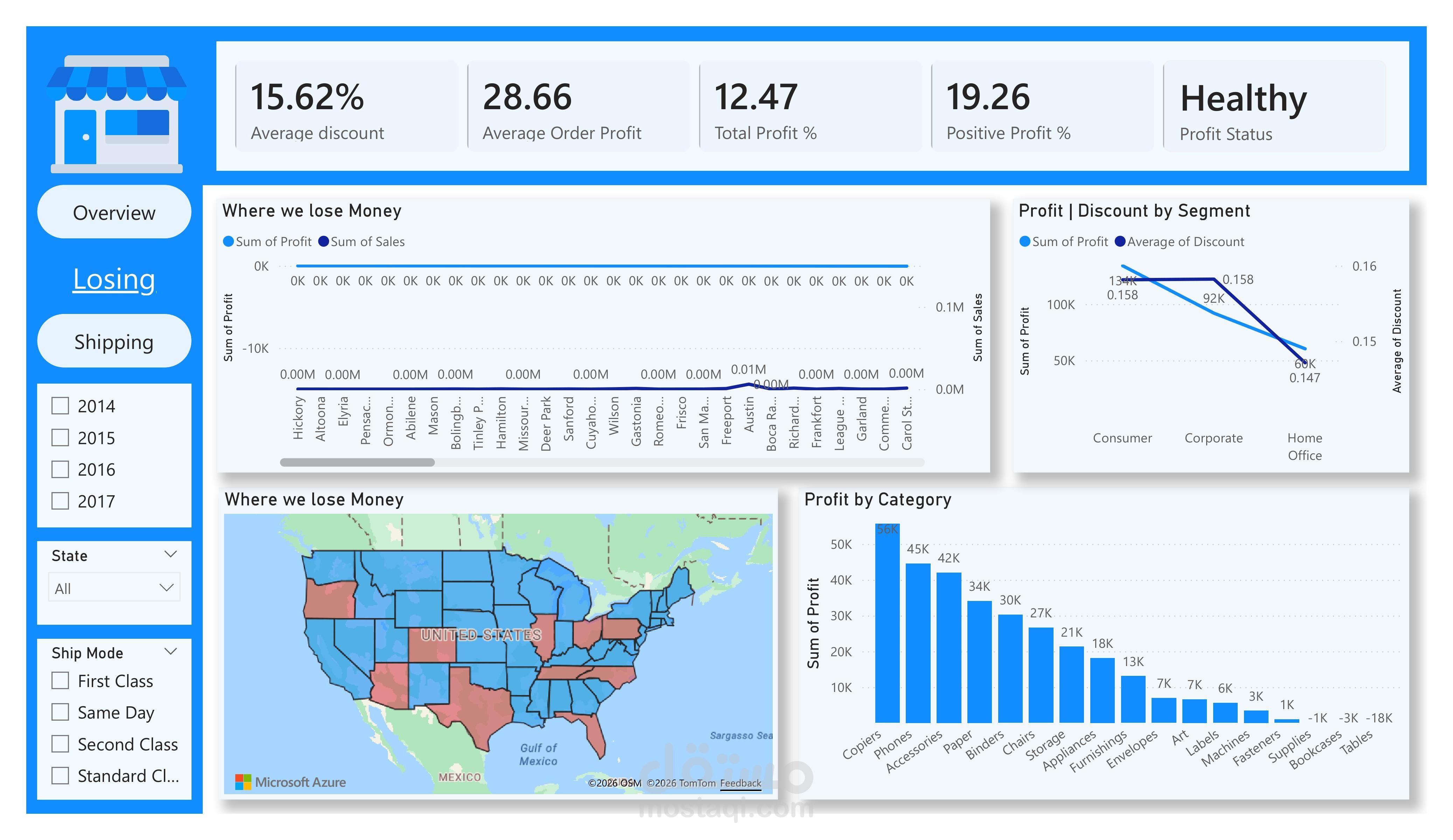Tick the First Class ship mode
This screenshot has height=840, width=1453.
[x=61, y=681]
